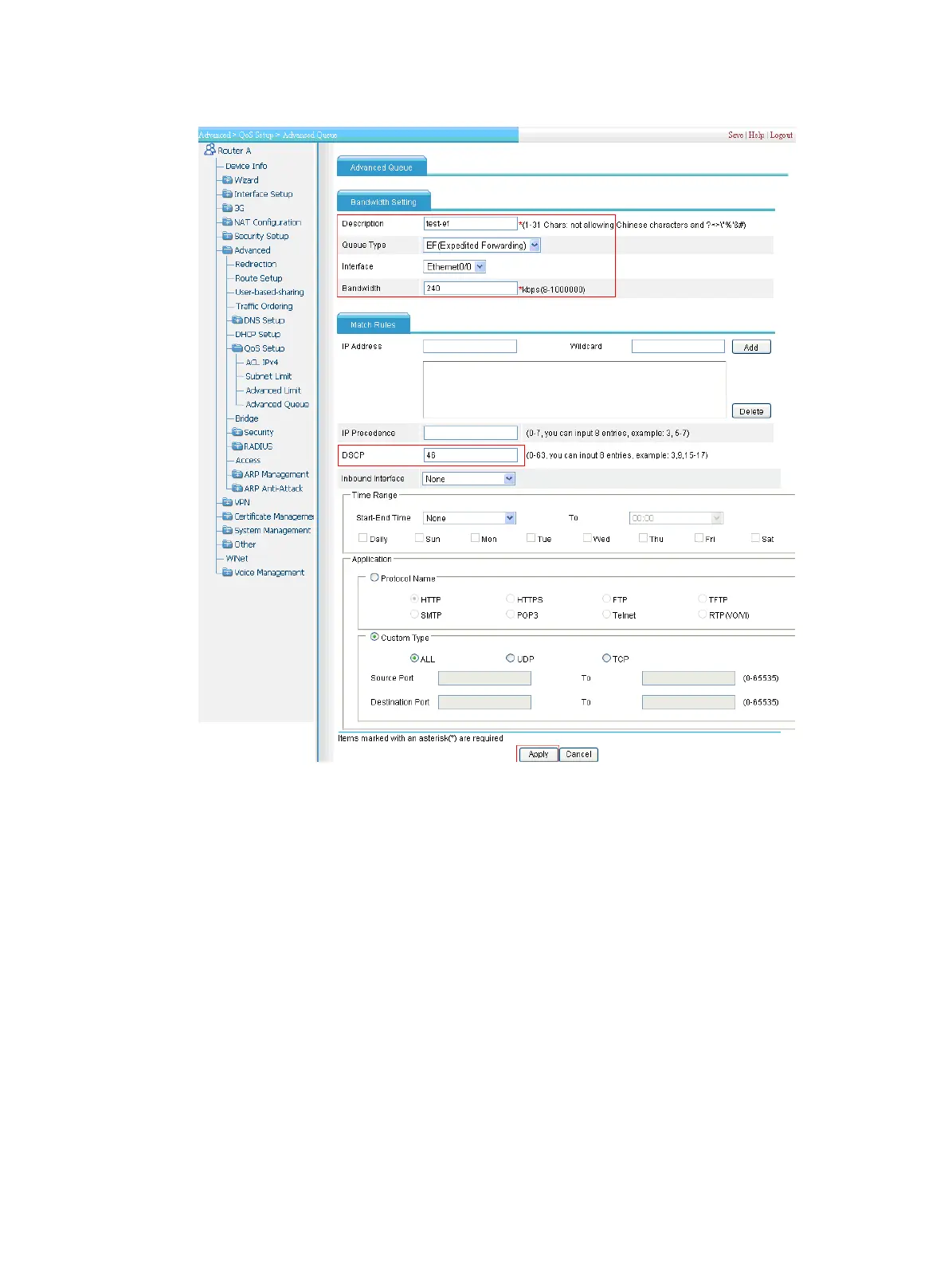Viewport: 948px width, 1288px height.
Task: Open Device Info in the tree
Action: [x=246, y=166]
